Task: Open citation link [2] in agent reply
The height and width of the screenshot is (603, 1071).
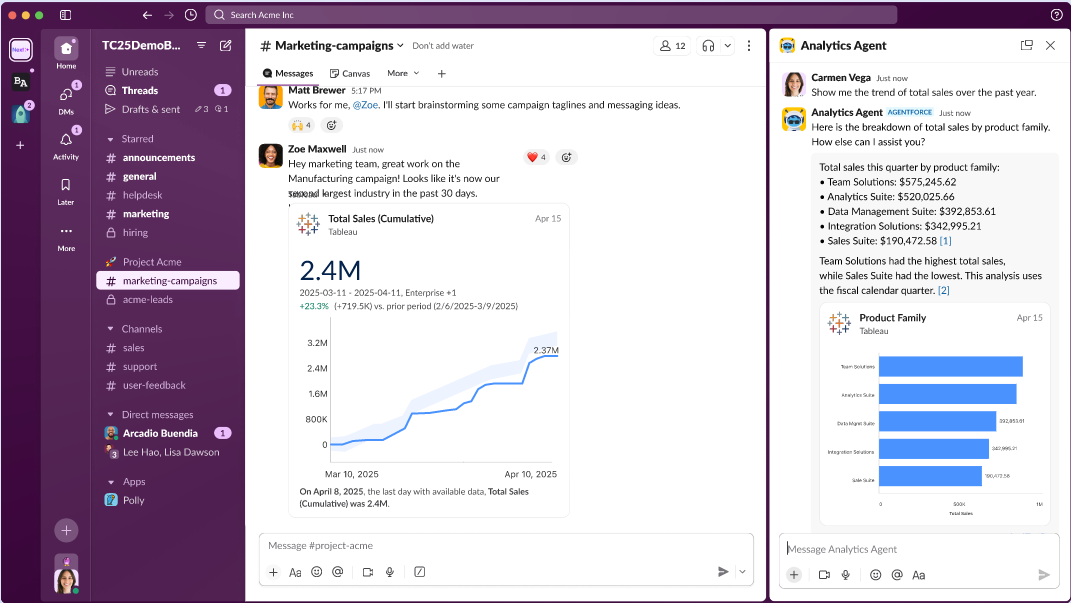Action: pos(943,290)
